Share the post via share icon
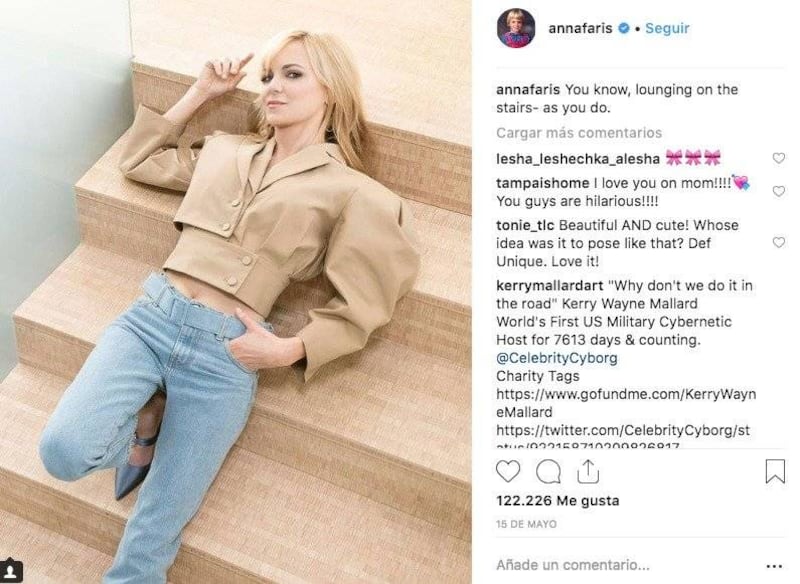800x584 pixels. (588, 471)
